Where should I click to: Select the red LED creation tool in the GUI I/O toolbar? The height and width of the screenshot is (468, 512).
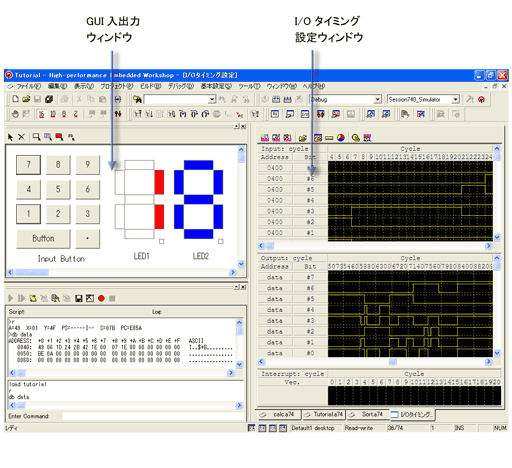coord(59,137)
